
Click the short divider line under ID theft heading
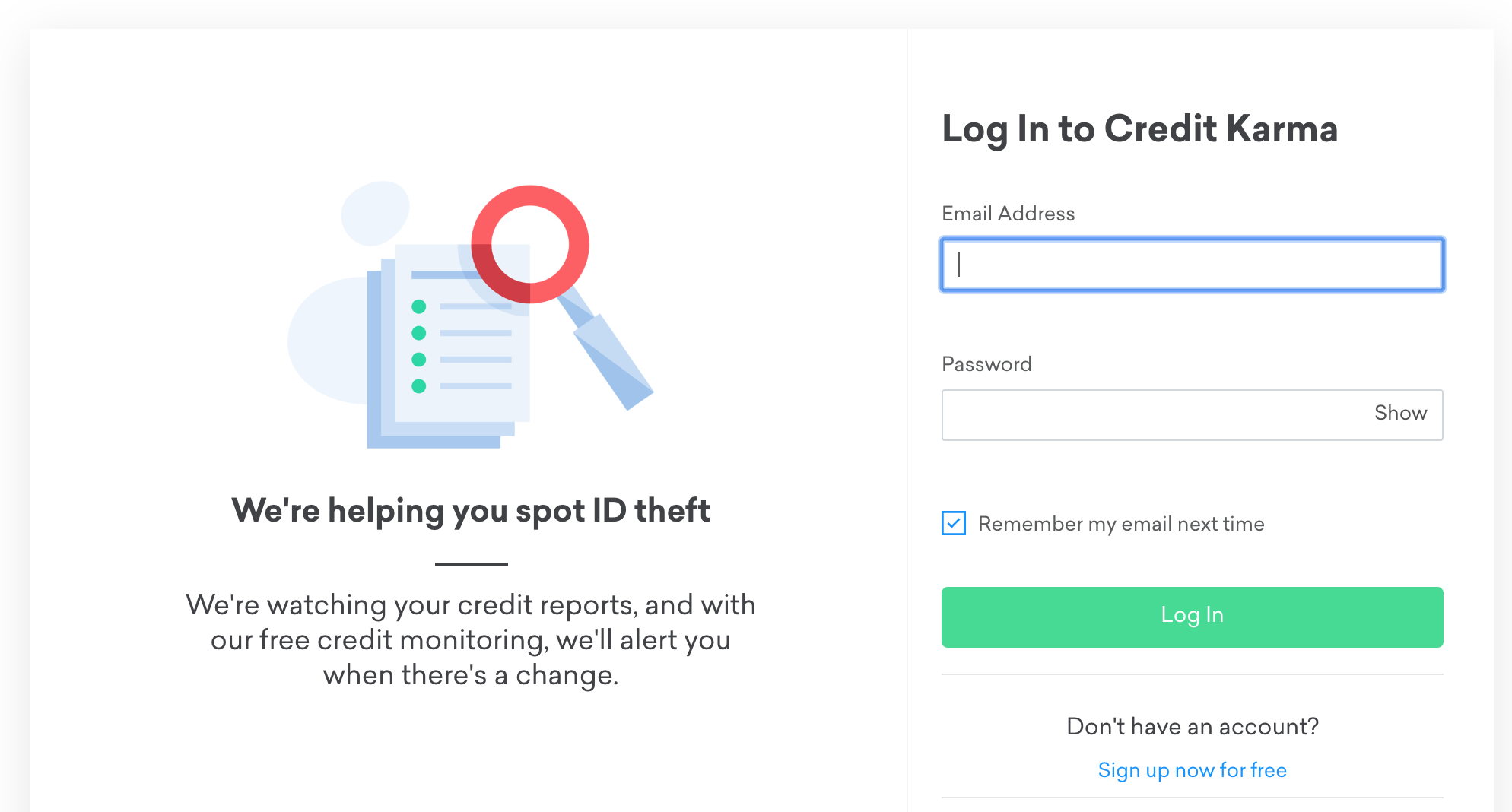coord(471,563)
